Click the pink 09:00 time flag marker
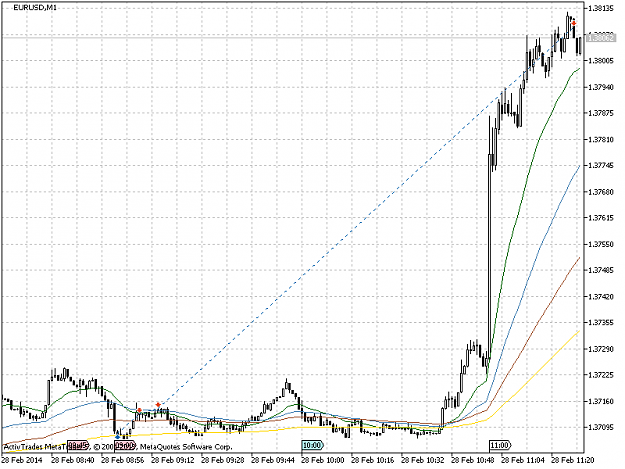625x469 pixels. (124, 445)
